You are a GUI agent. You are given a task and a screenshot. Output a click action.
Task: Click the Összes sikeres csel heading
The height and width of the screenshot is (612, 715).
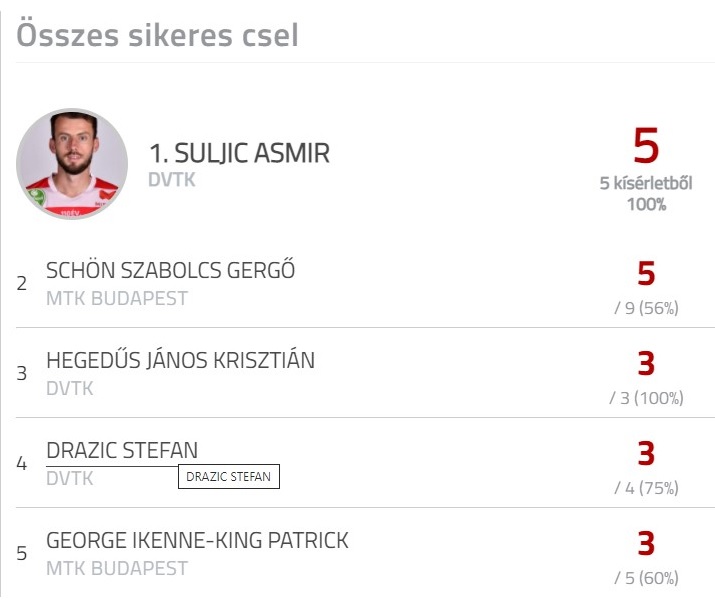tap(157, 35)
